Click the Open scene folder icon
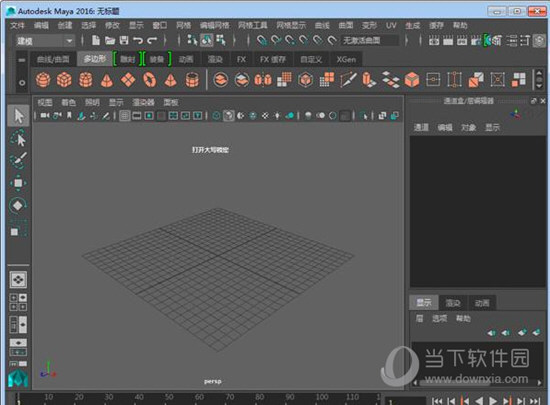550x405 pixels. tap(110, 40)
